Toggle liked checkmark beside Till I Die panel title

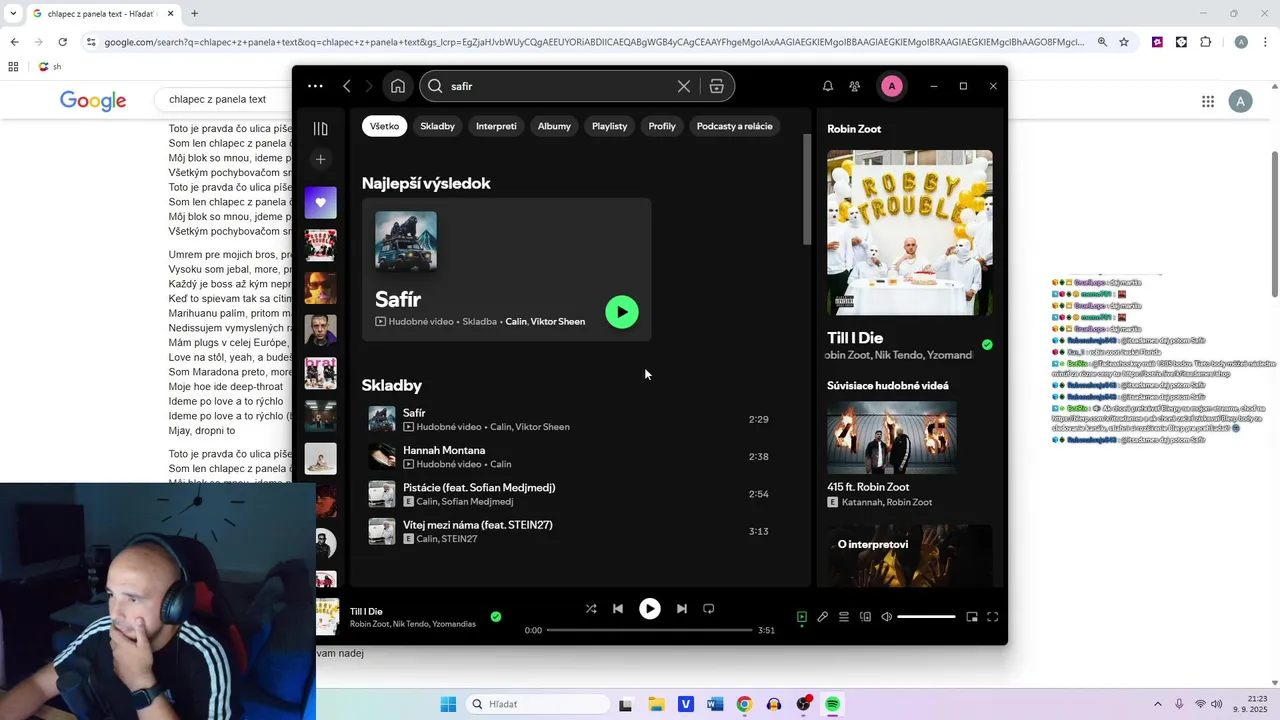(x=987, y=345)
